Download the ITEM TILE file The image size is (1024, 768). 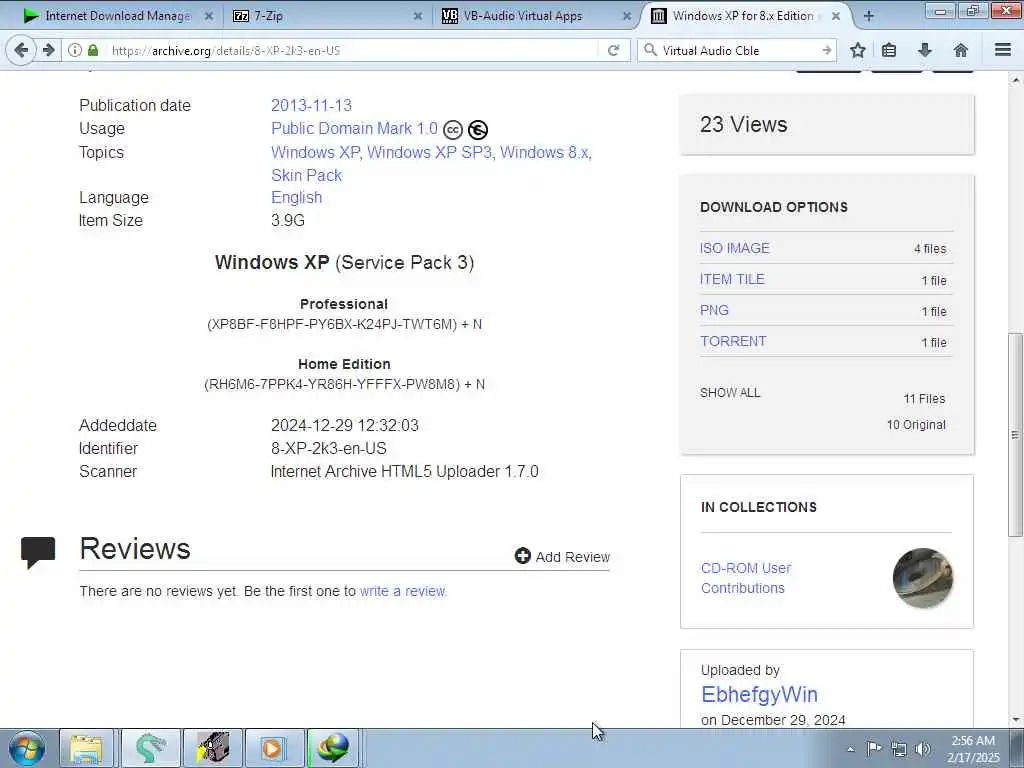click(732, 279)
